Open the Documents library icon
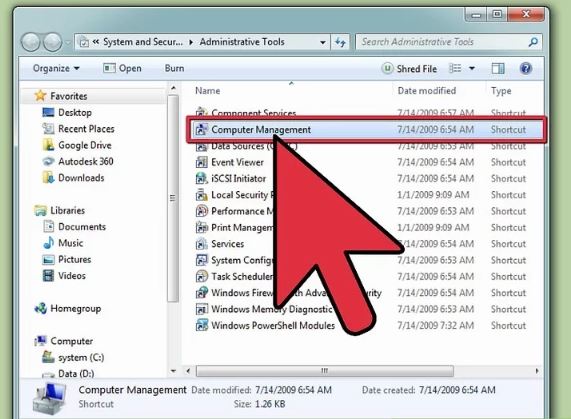 pyautogui.click(x=48, y=226)
